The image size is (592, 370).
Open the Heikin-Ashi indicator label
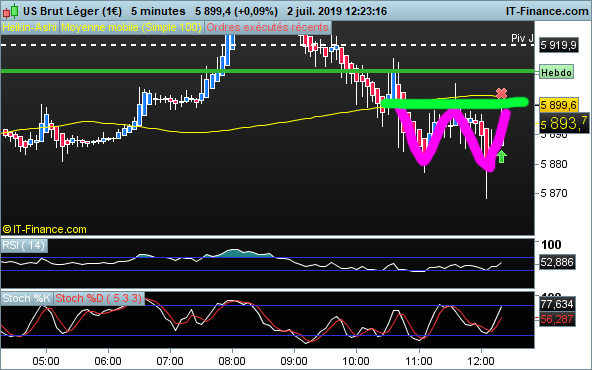click(x=29, y=28)
